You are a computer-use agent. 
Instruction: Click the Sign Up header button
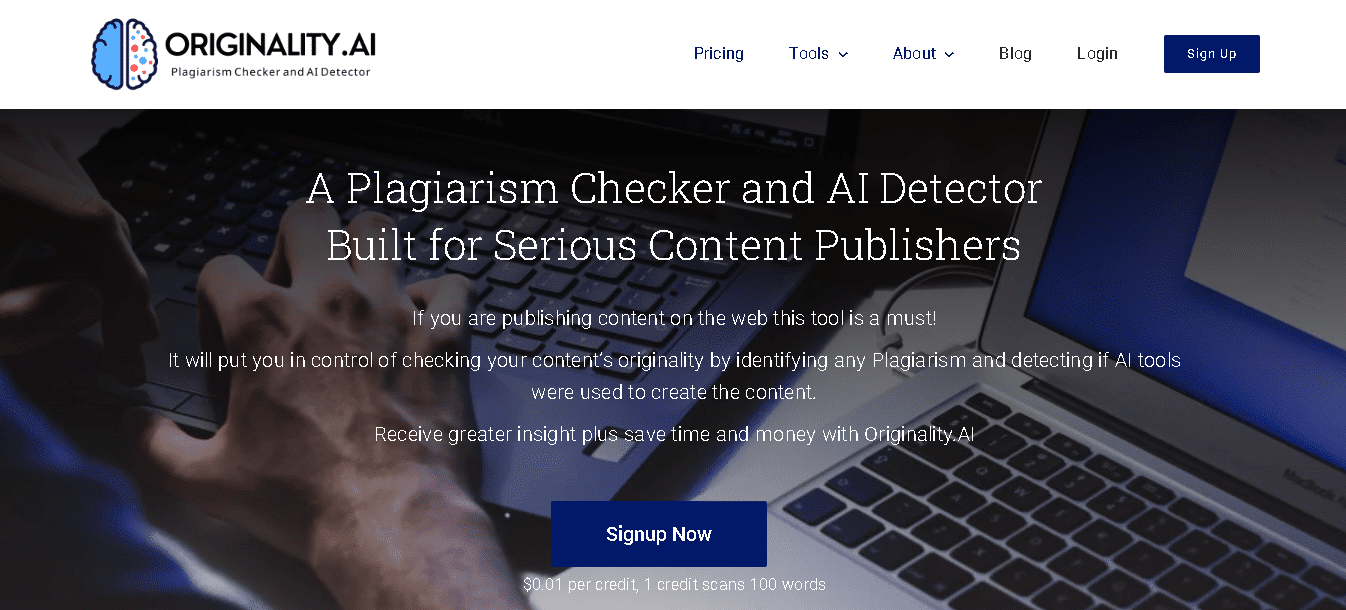click(x=1212, y=54)
